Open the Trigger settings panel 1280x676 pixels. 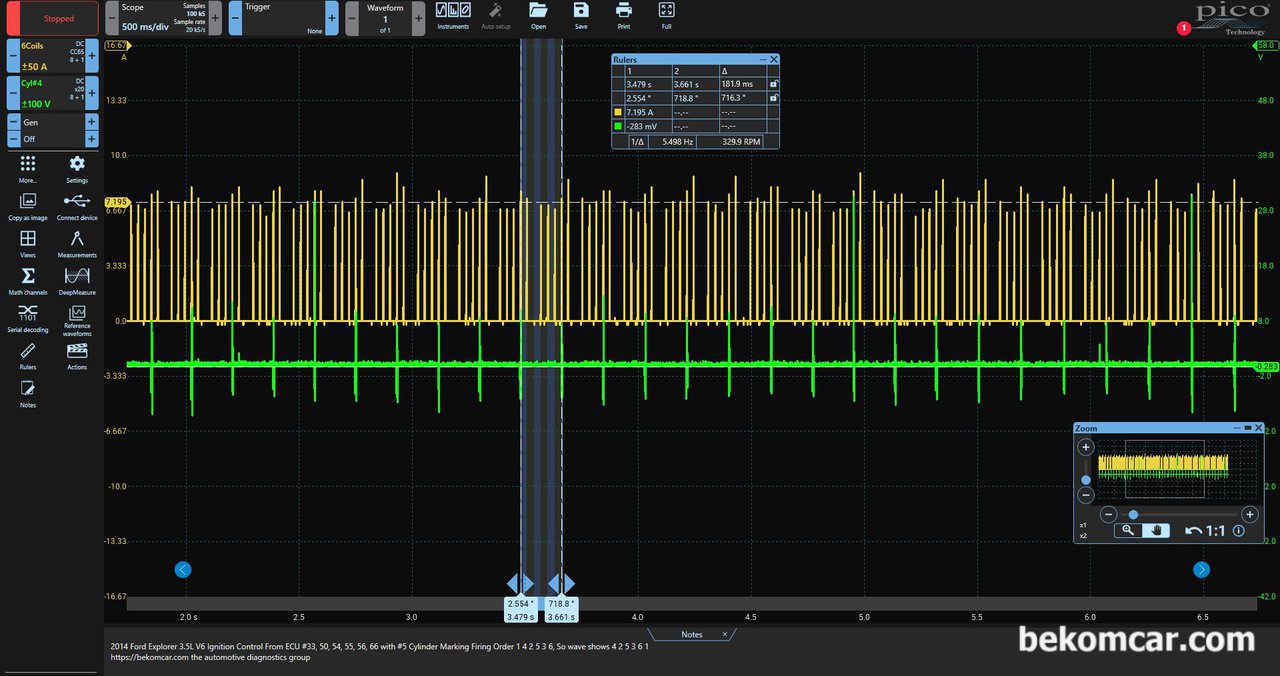[x=284, y=18]
